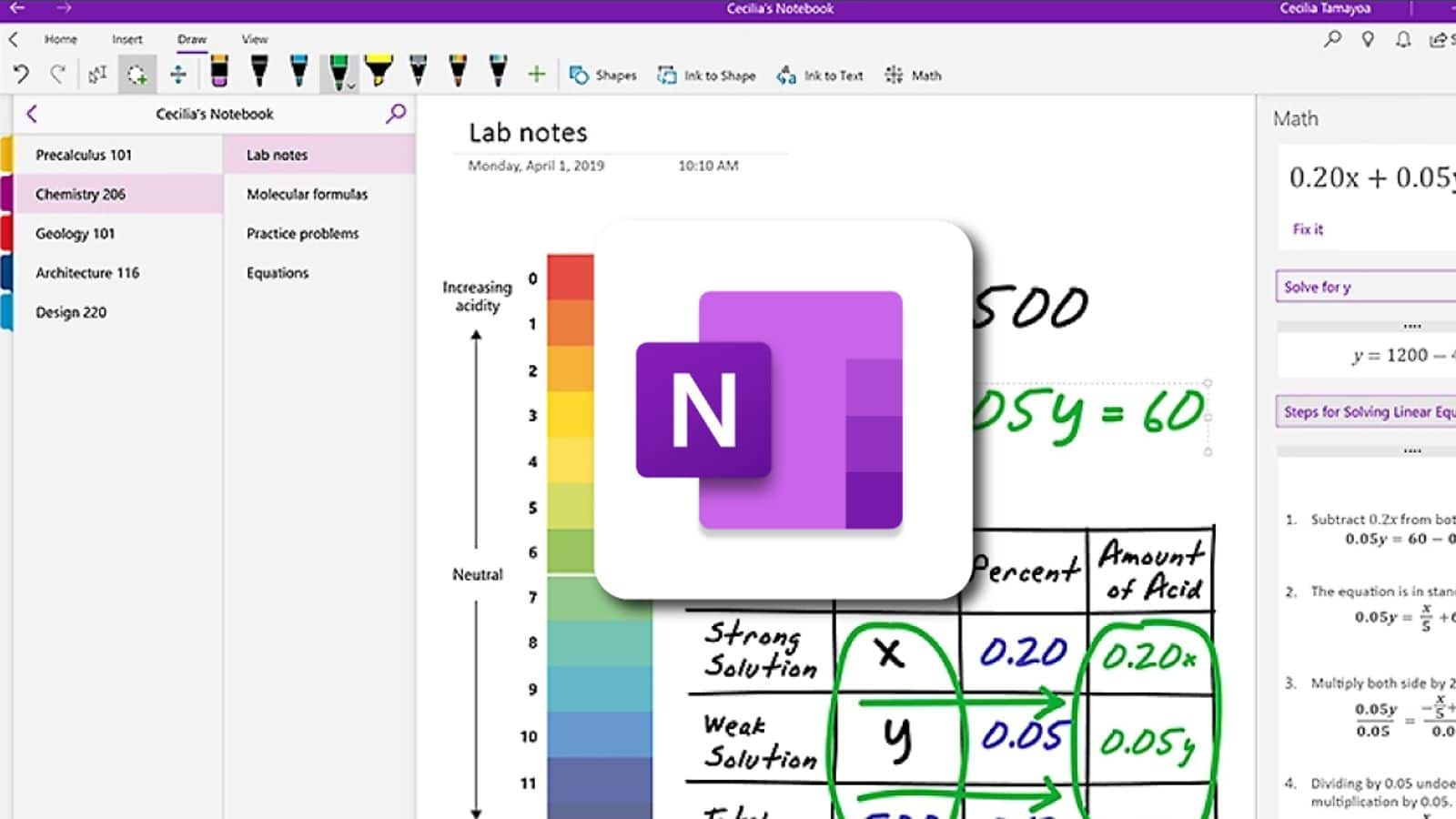The width and height of the screenshot is (1456, 819).
Task: Select the Equations page
Action: (x=319, y=272)
